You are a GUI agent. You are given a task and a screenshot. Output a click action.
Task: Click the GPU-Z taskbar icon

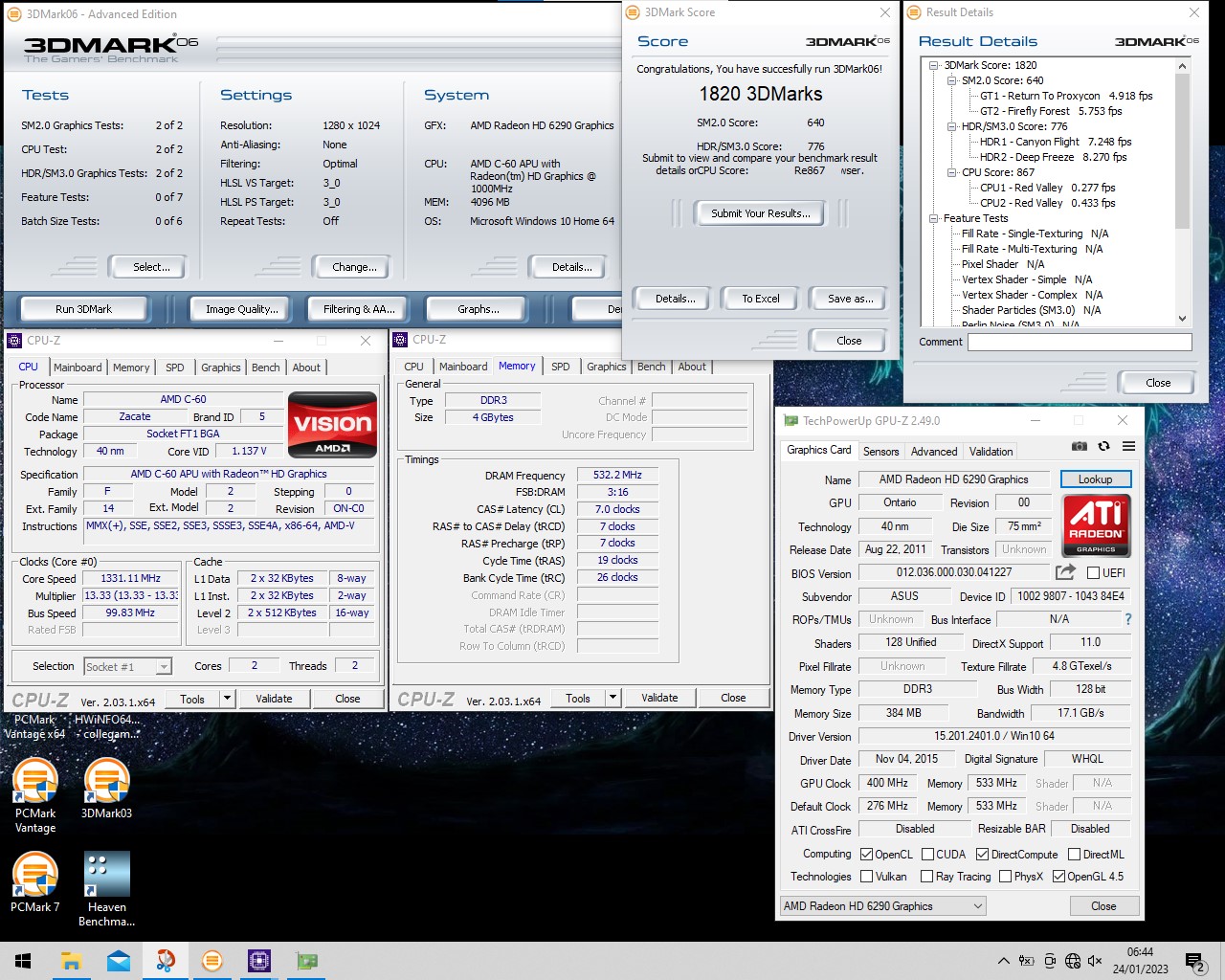[x=306, y=961]
